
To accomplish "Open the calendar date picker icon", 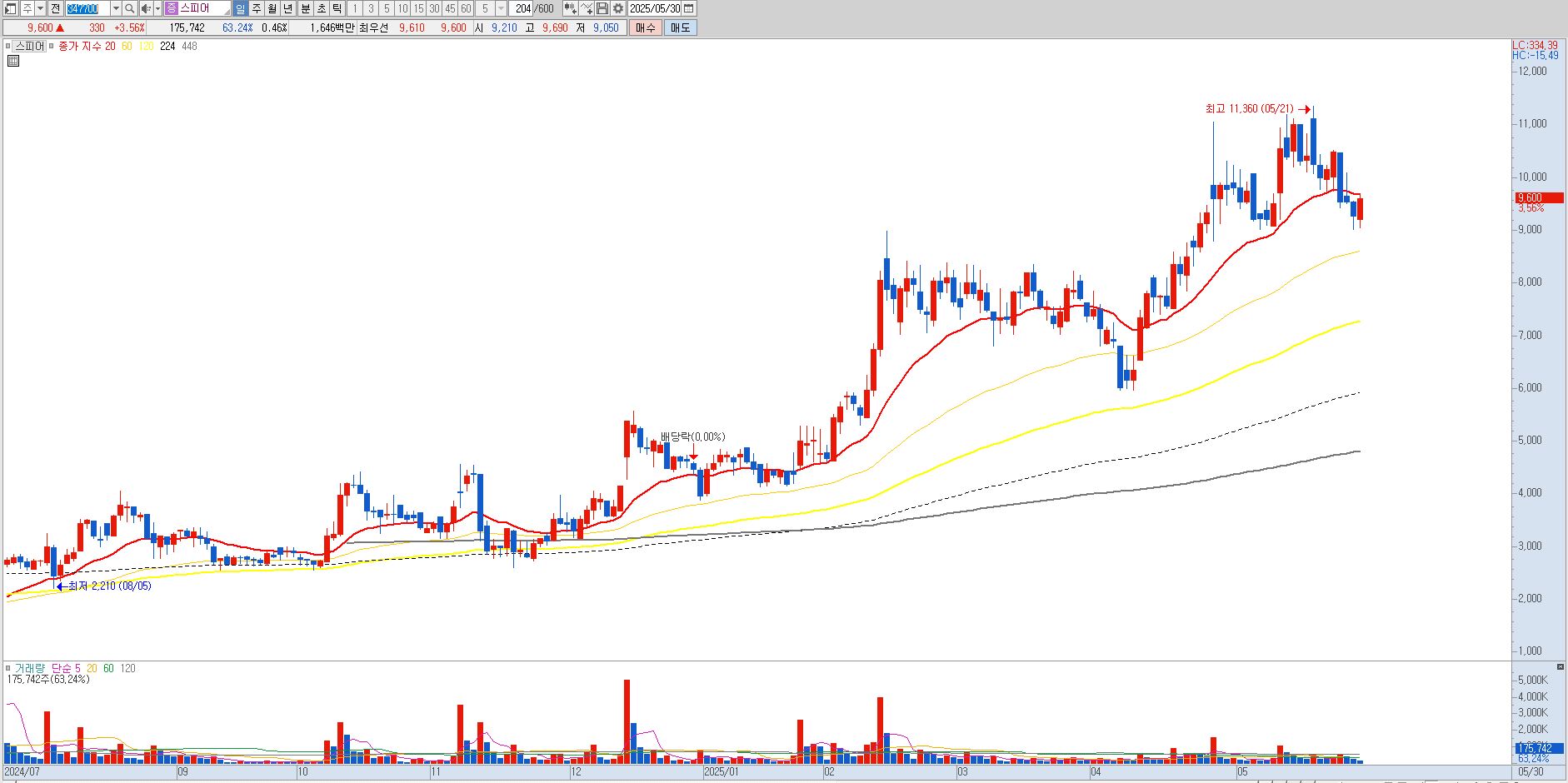I will tap(688, 8).
